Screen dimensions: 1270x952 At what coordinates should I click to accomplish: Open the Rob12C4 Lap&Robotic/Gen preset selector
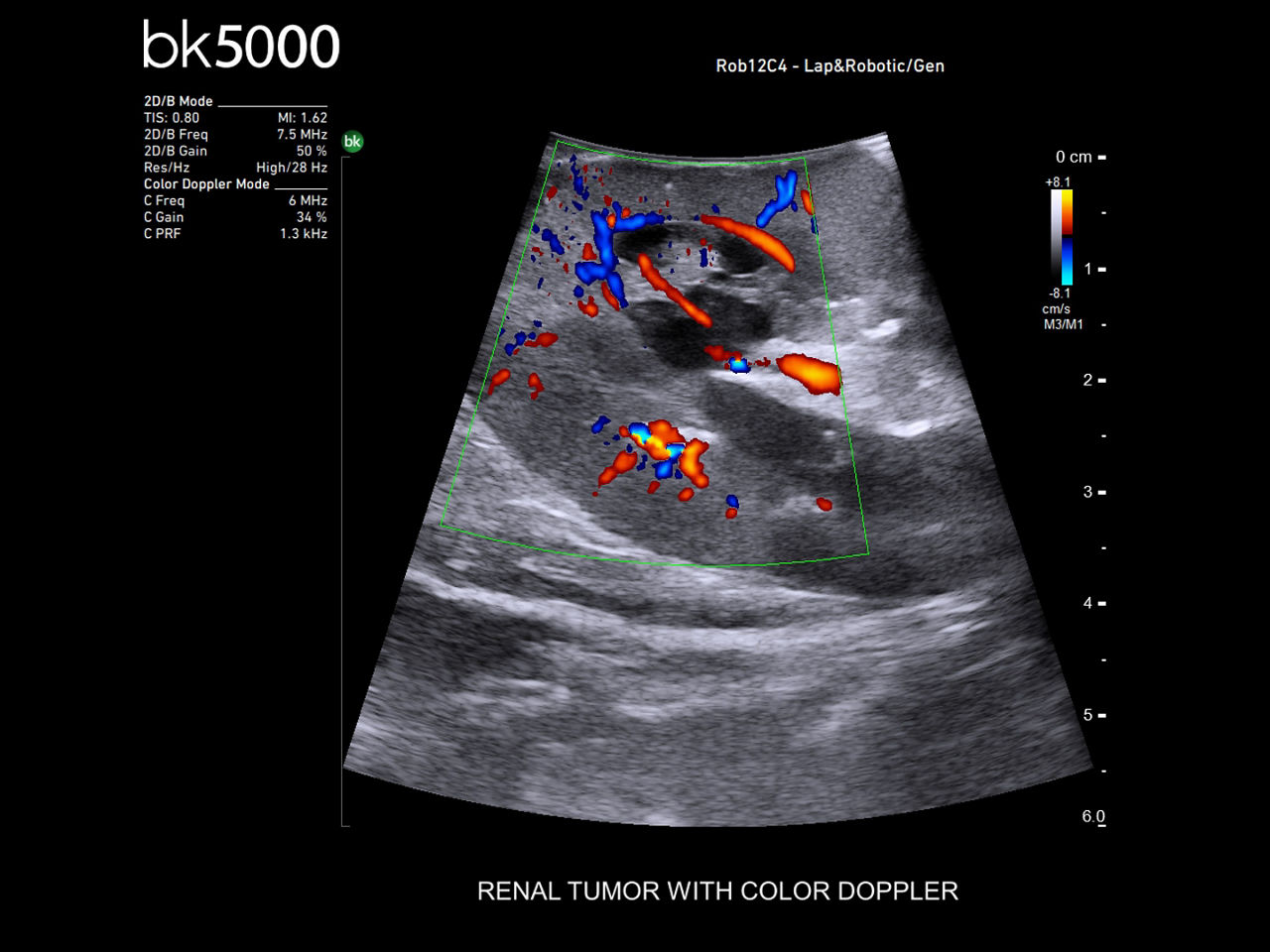(x=829, y=65)
